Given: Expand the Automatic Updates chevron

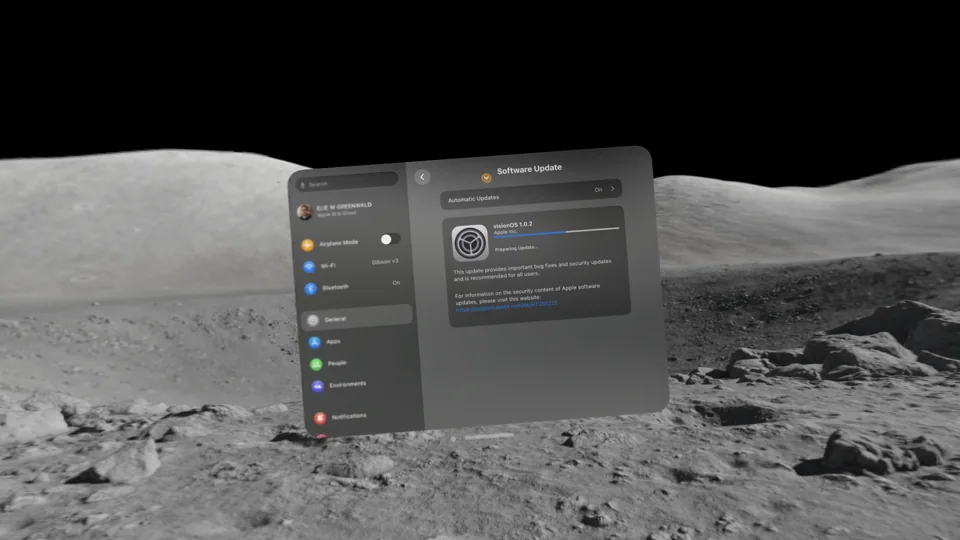Looking at the screenshot, I should point(613,188).
